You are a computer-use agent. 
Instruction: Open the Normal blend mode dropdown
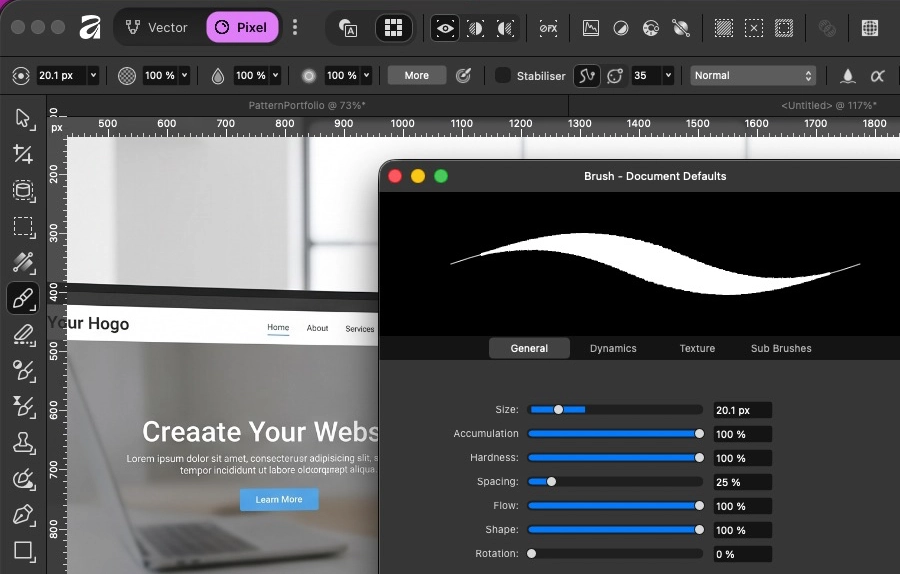click(x=752, y=75)
